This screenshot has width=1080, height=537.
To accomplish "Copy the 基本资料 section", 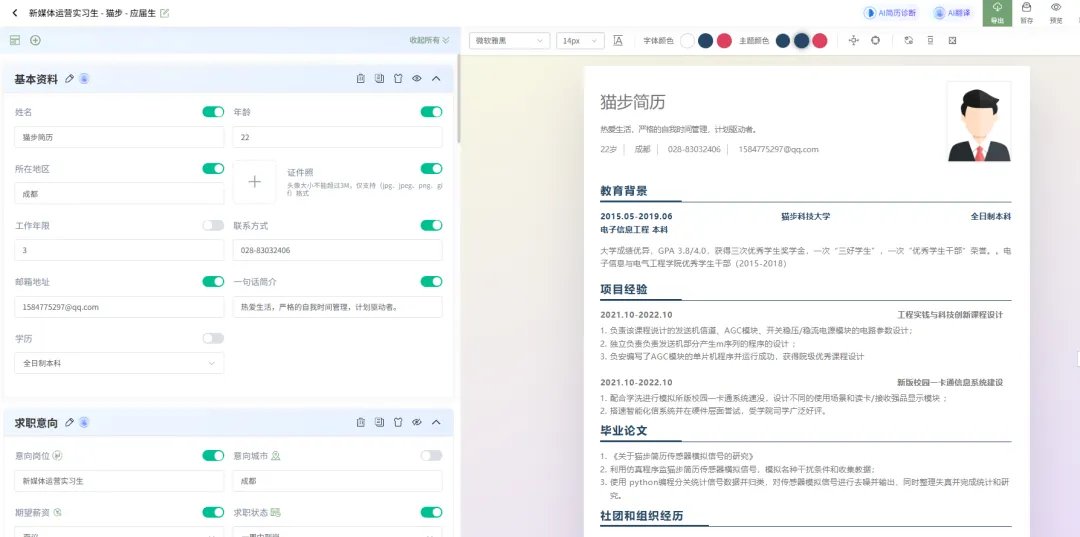I will coord(379,78).
